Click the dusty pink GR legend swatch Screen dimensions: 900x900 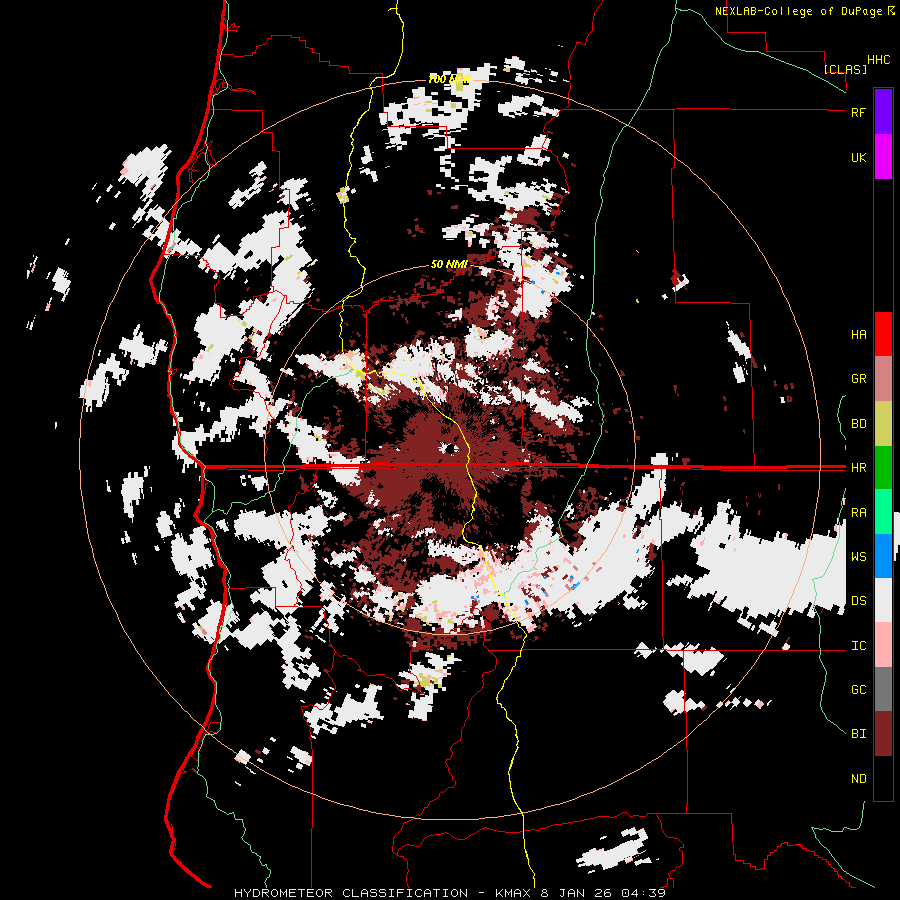click(883, 378)
